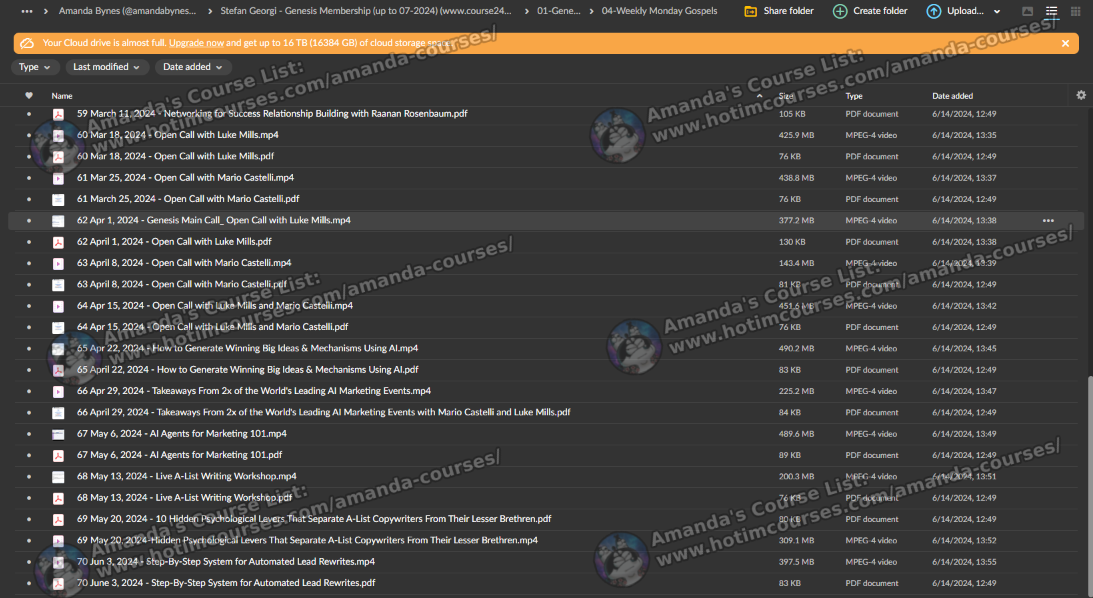This screenshot has height=598, width=1093.
Task: Dismiss the cloud drive almost full banner
Action: point(1065,44)
